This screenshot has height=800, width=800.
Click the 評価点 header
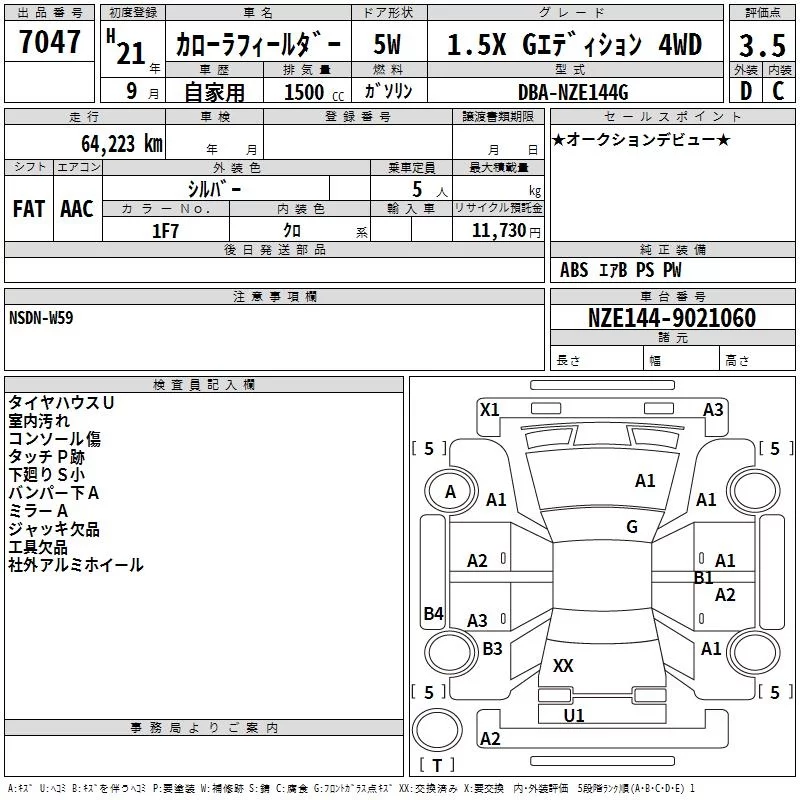point(762,13)
